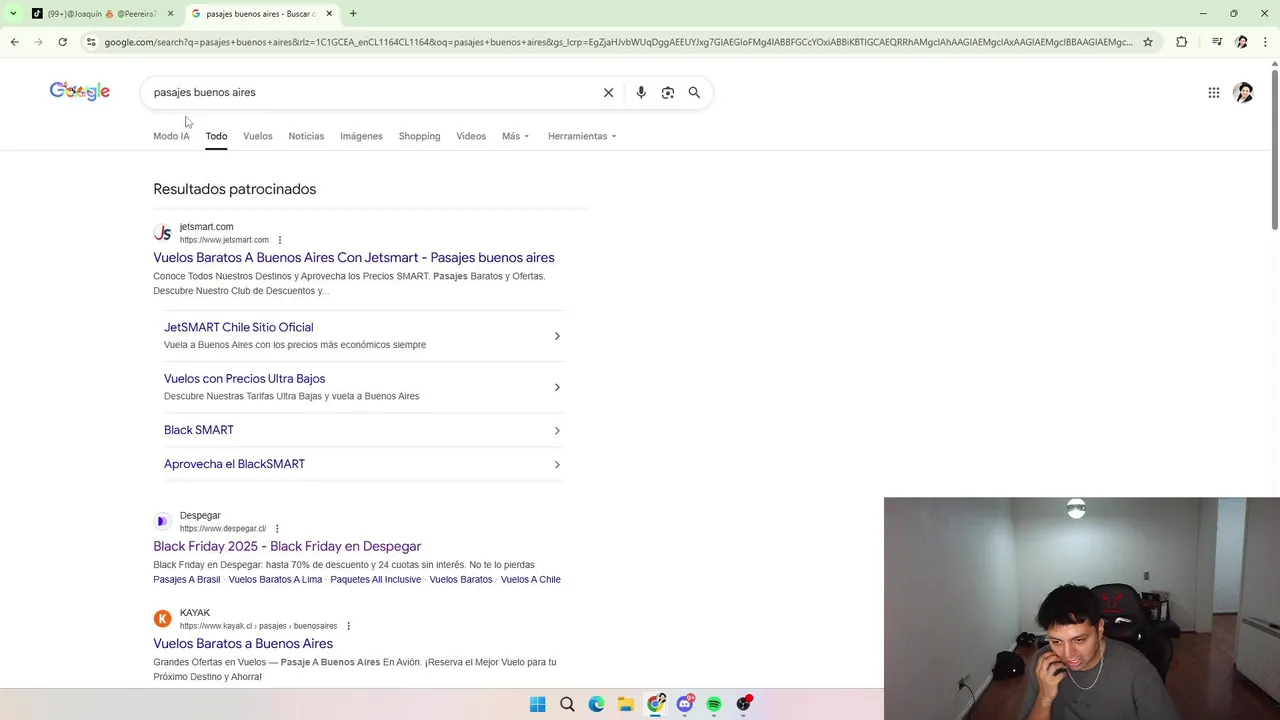
Task: Click the magnifying glass search button
Action: tap(694, 92)
